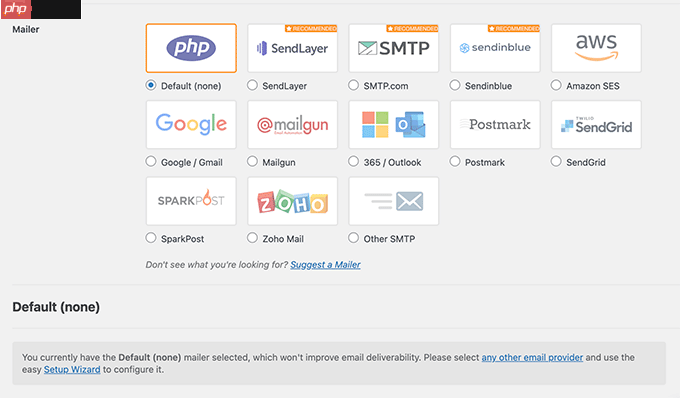Select the Default (none) radio button
The width and height of the screenshot is (680, 398).
150,85
